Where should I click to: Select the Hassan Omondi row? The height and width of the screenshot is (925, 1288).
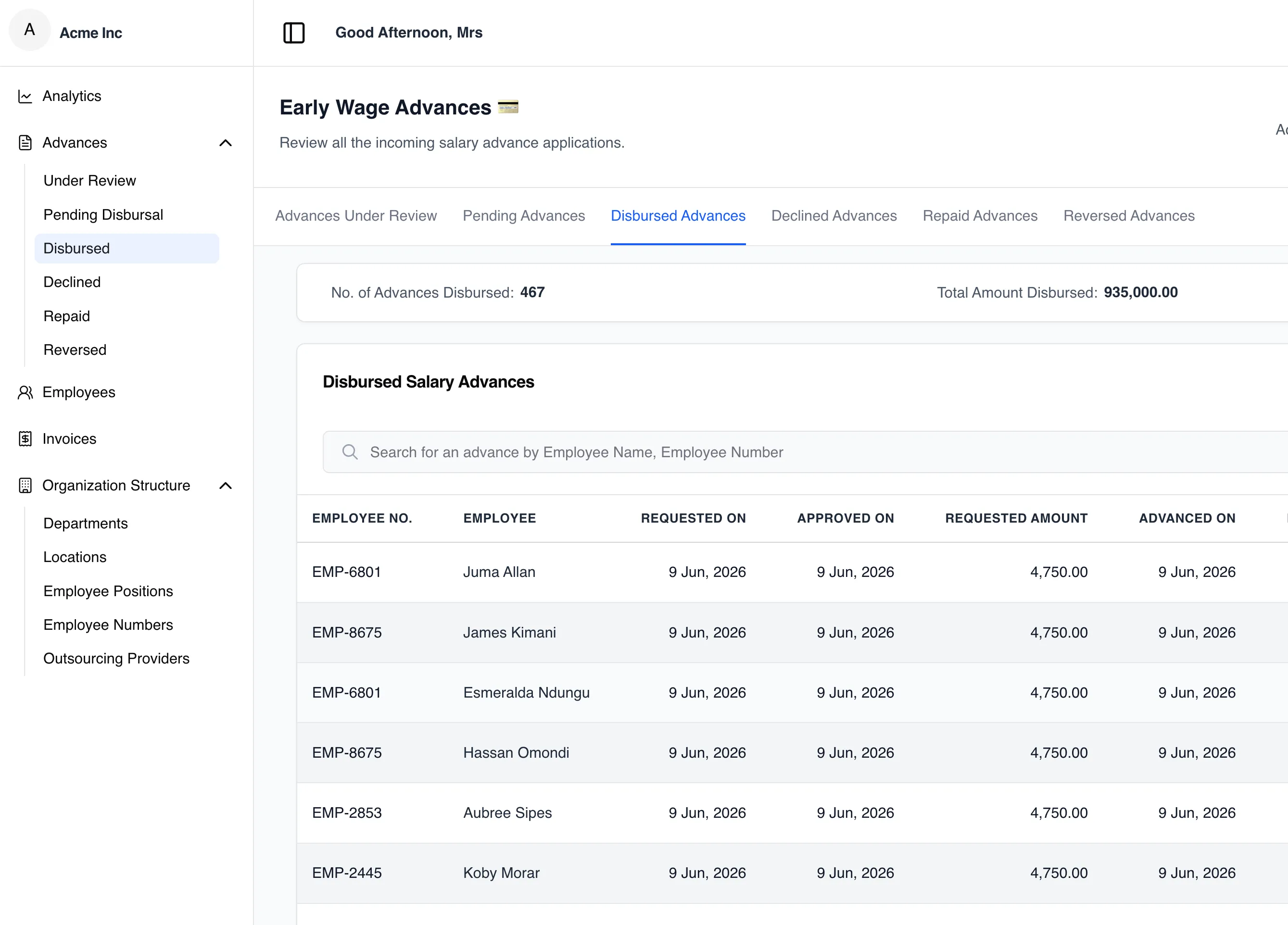tap(792, 753)
